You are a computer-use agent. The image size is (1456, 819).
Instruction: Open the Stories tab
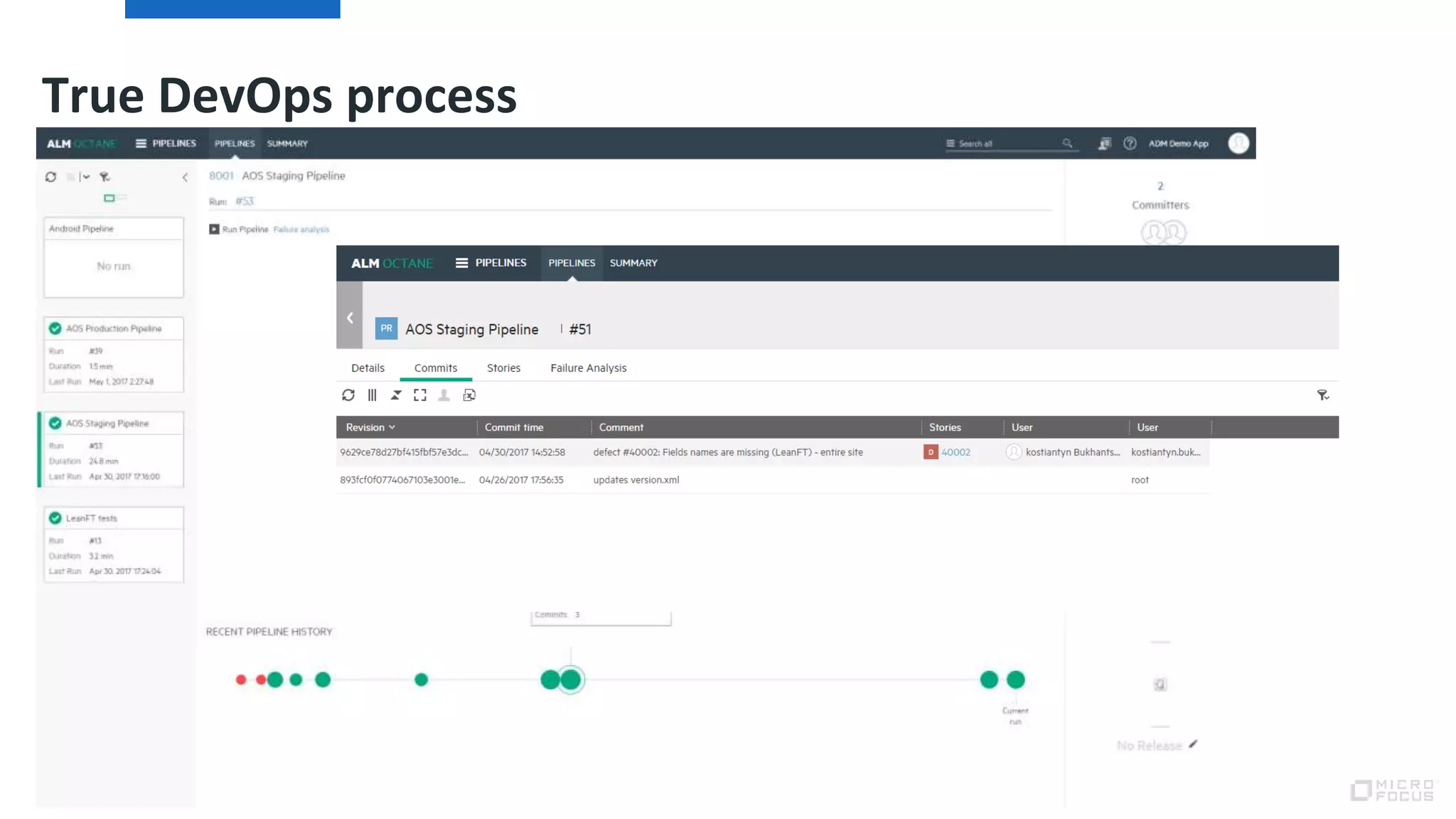click(x=503, y=368)
